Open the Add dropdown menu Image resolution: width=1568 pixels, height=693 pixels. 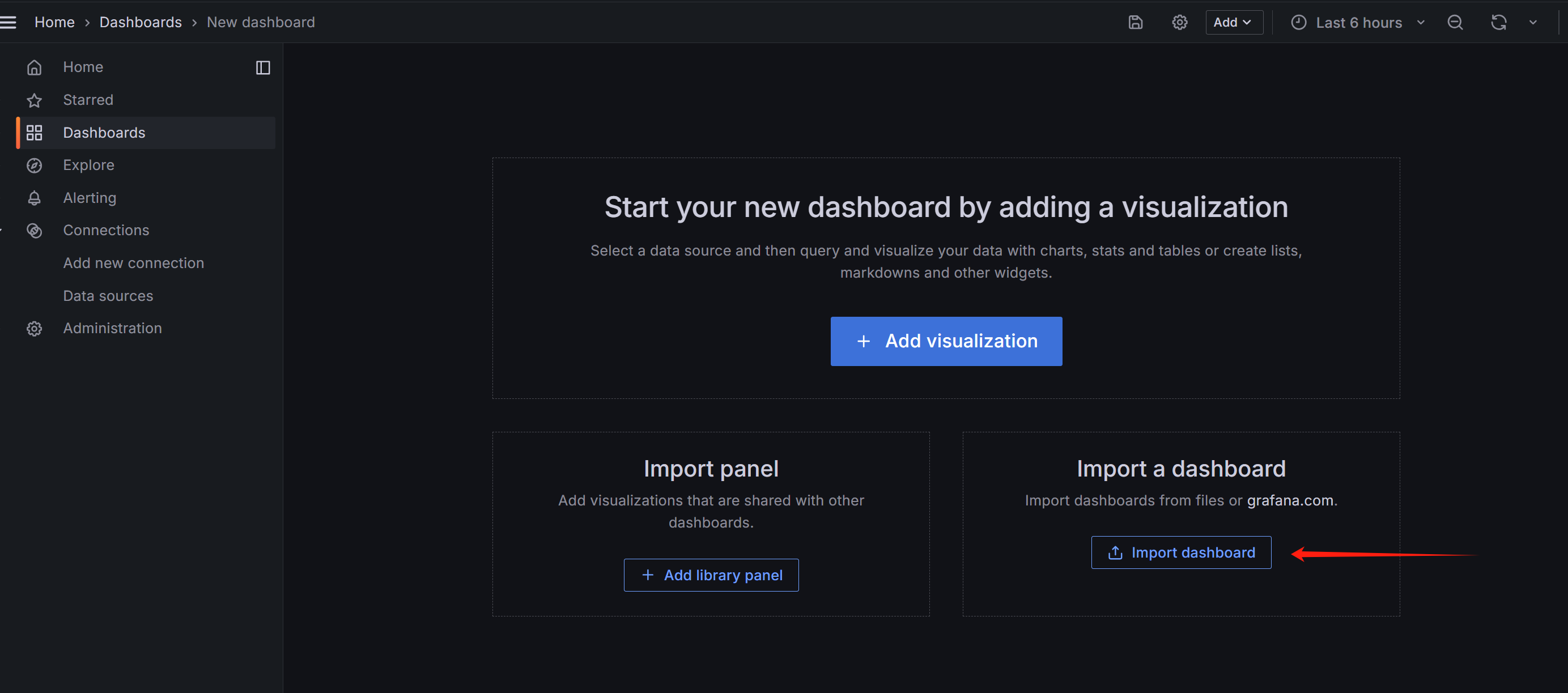pos(1233,23)
